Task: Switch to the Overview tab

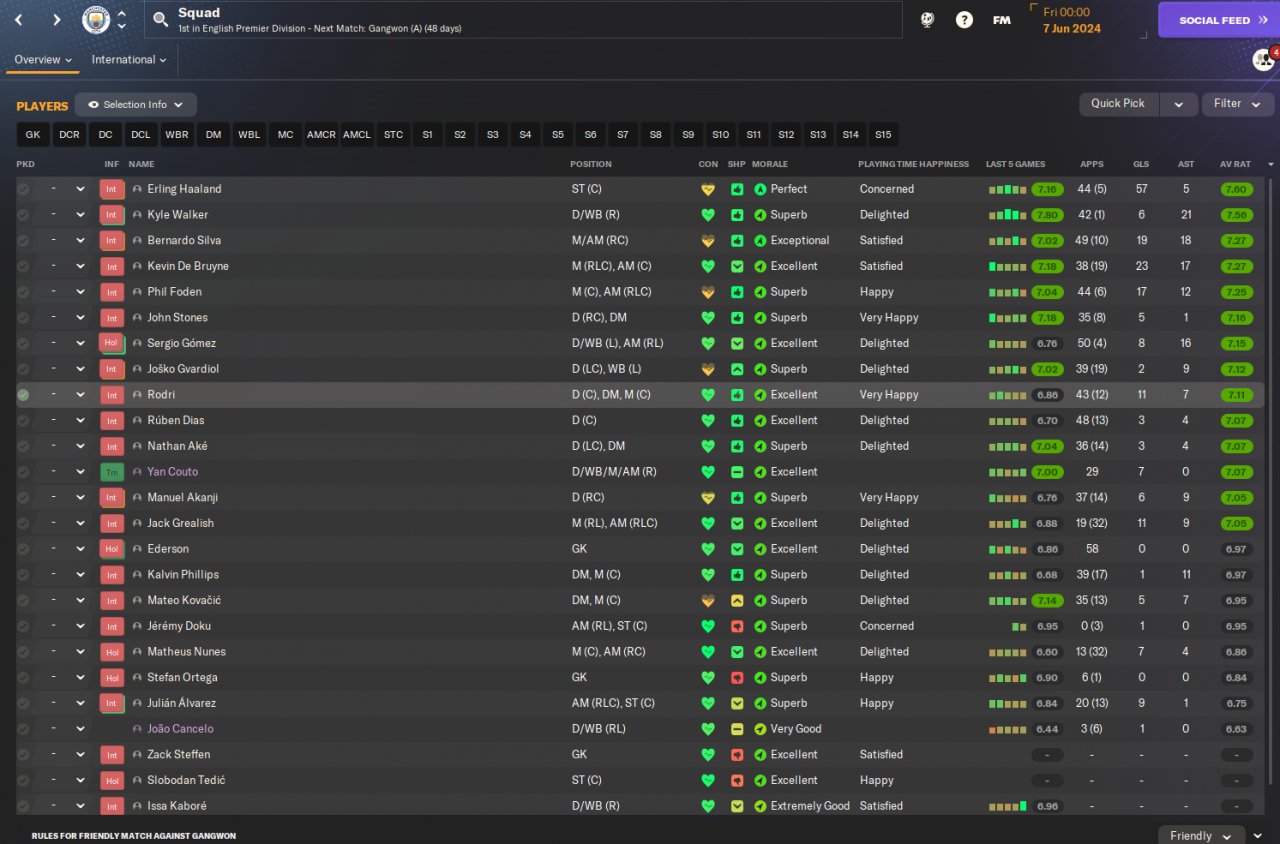Action: (x=43, y=60)
